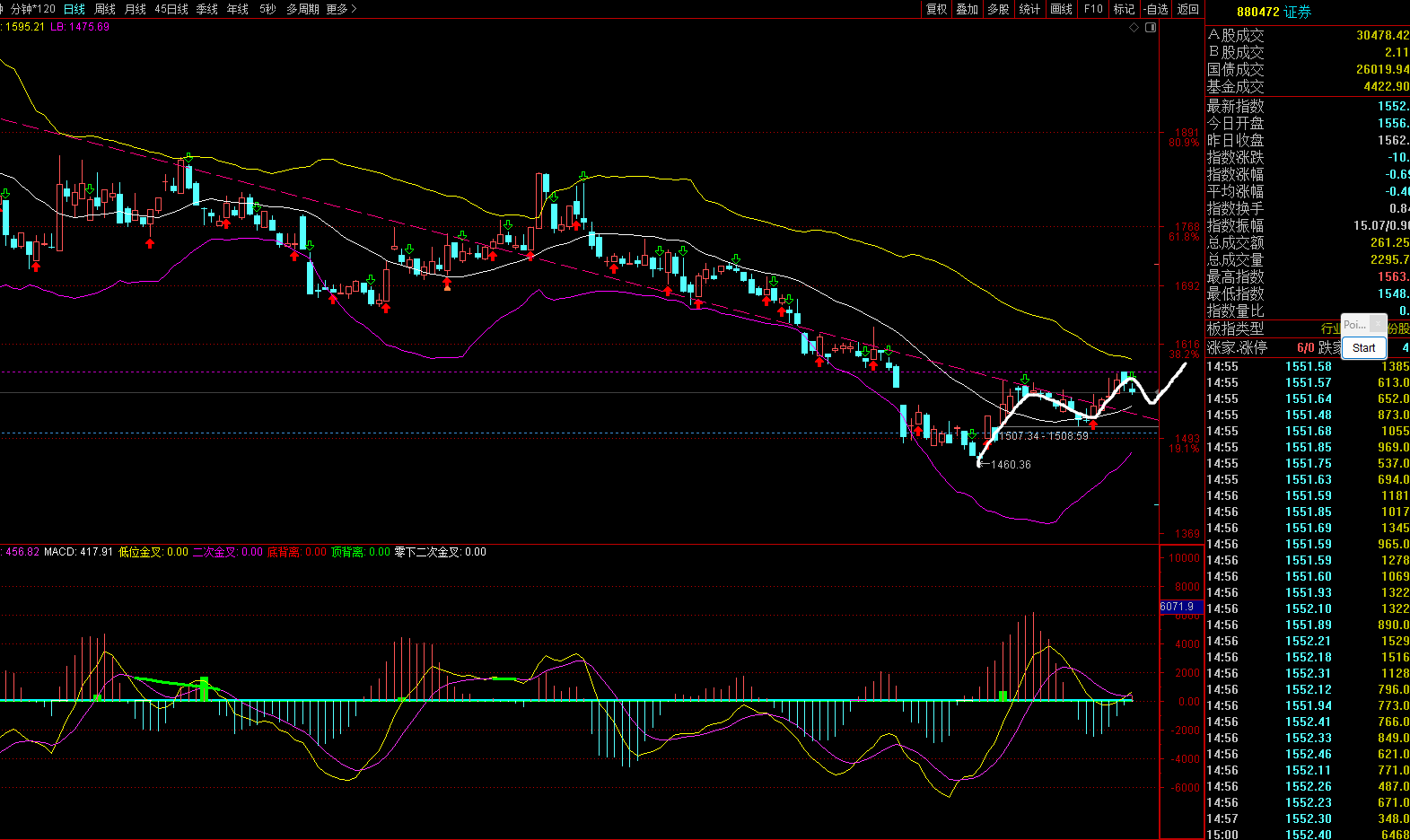Viewport: 1410px width, 840px height.
Task: Open F10 company information
Action: click(1093, 9)
